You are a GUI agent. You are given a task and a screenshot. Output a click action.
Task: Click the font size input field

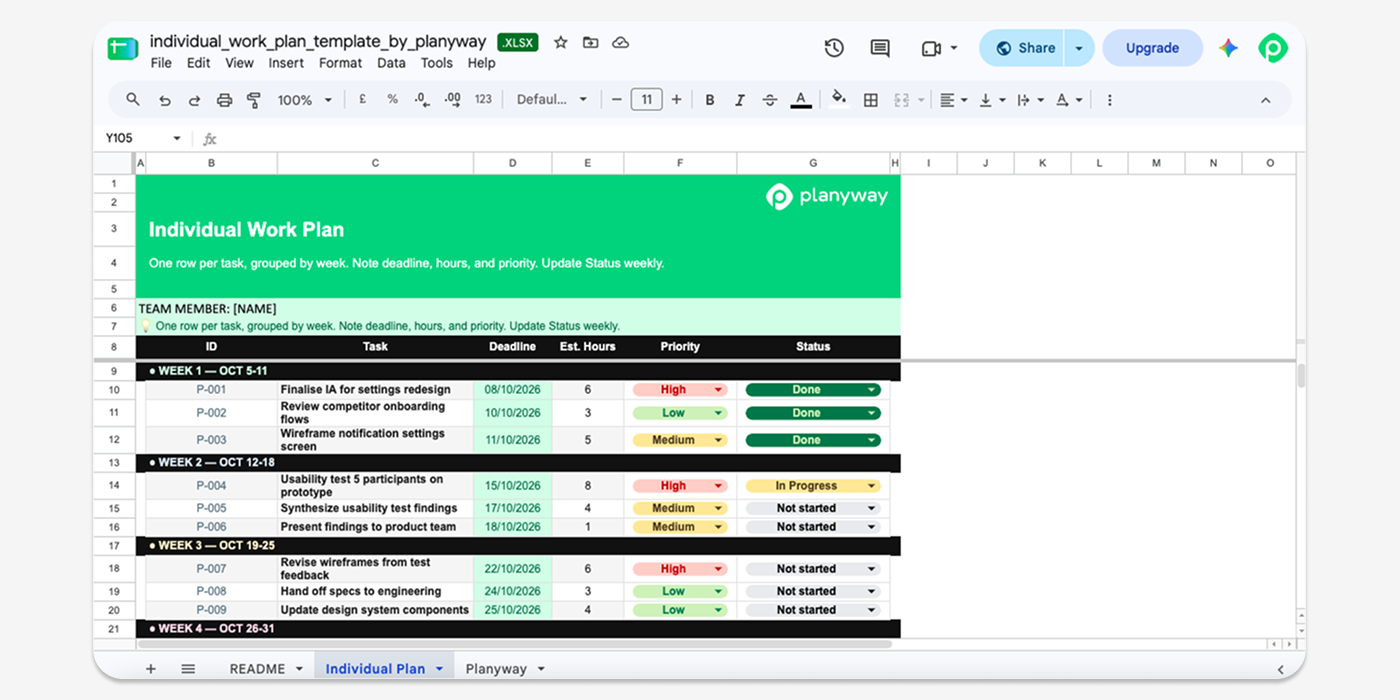pyautogui.click(x=647, y=100)
